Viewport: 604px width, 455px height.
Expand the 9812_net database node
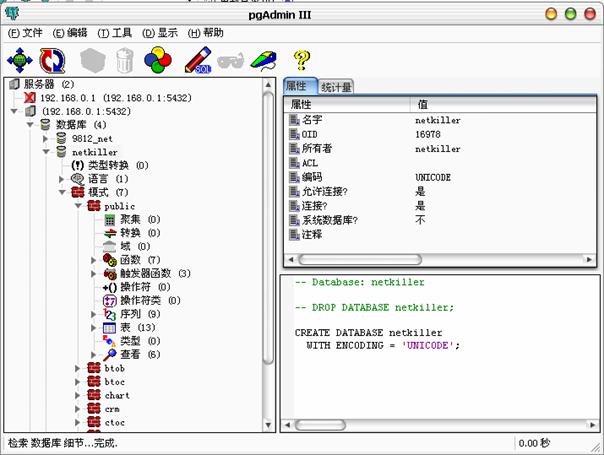coord(45,138)
